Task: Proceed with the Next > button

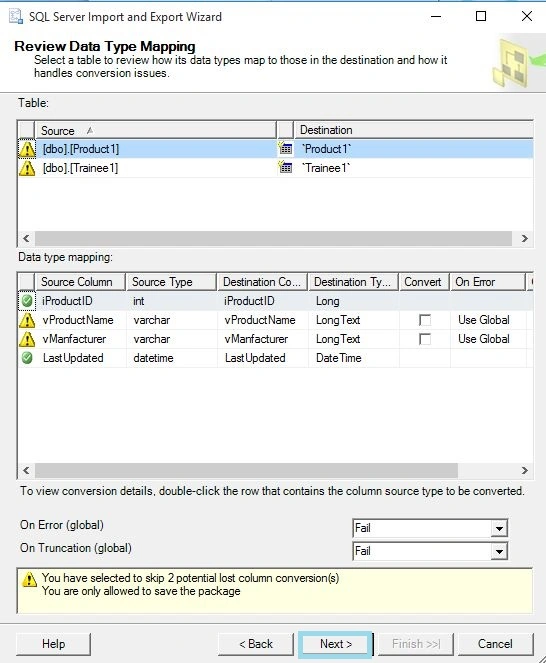Action: (x=336, y=644)
